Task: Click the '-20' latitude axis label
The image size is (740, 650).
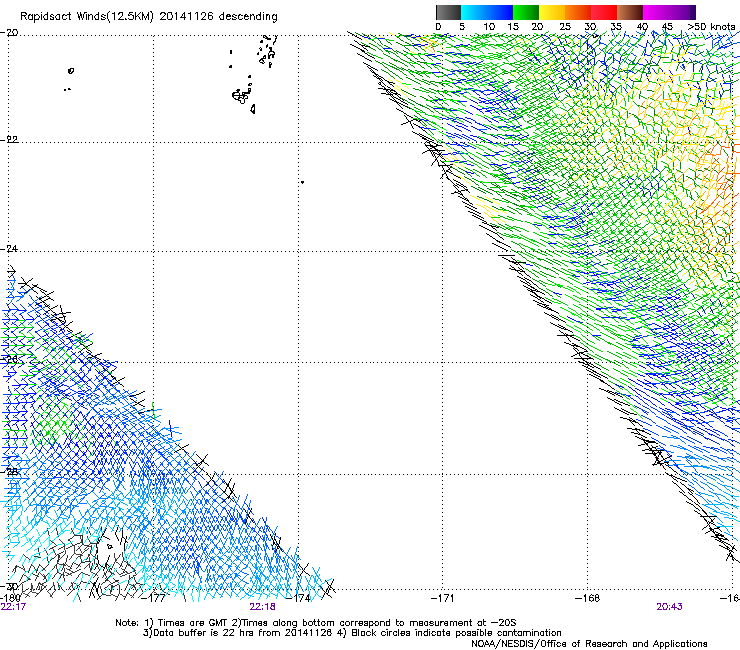Action: click(x=9, y=33)
